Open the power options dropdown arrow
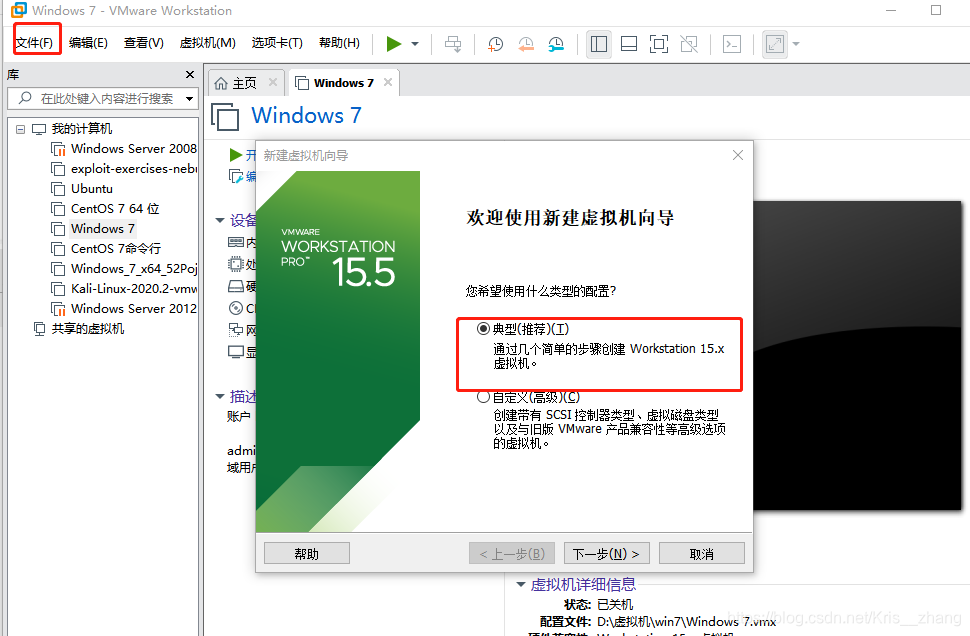This screenshot has height=636, width=970. coord(415,44)
